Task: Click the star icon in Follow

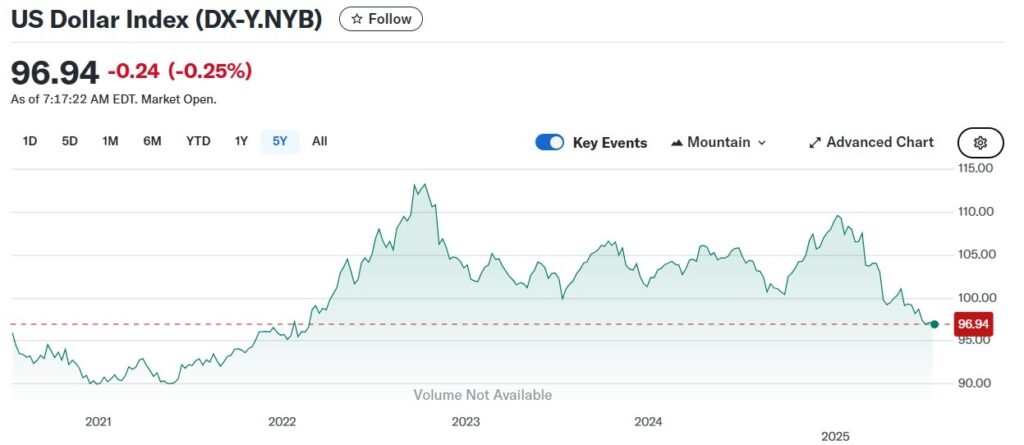Action: pyautogui.click(x=357, y=19)
